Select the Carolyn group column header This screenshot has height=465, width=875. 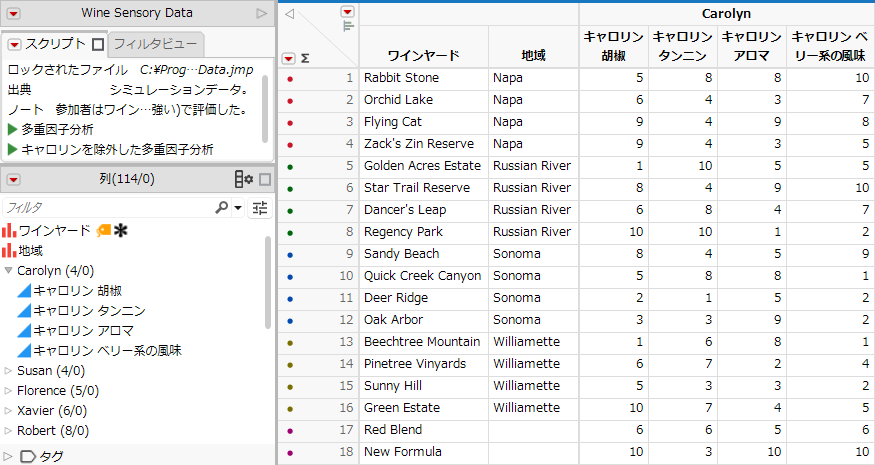pyautogui.click(x=727, y=14)
